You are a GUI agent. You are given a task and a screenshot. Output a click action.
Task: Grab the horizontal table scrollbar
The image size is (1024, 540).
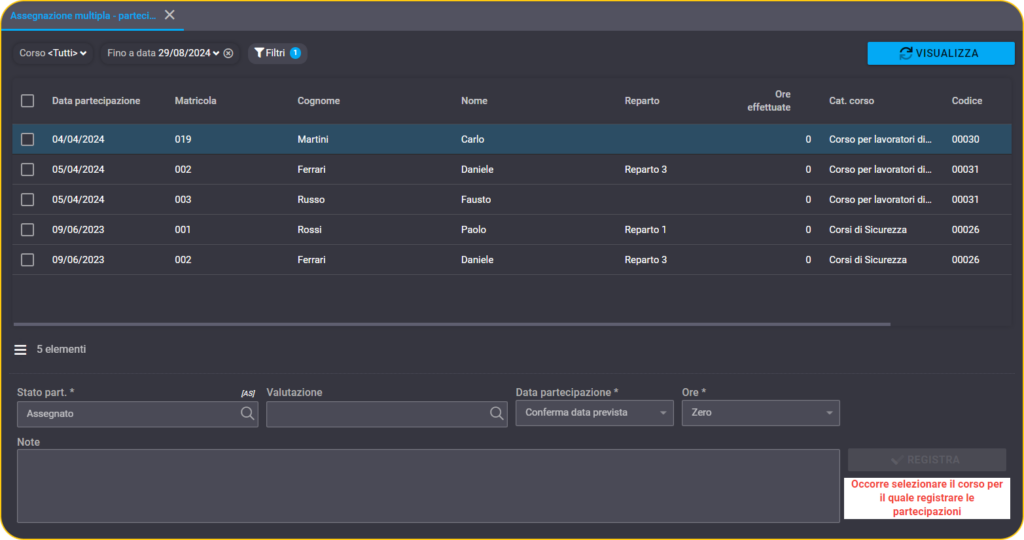(452, 324)
